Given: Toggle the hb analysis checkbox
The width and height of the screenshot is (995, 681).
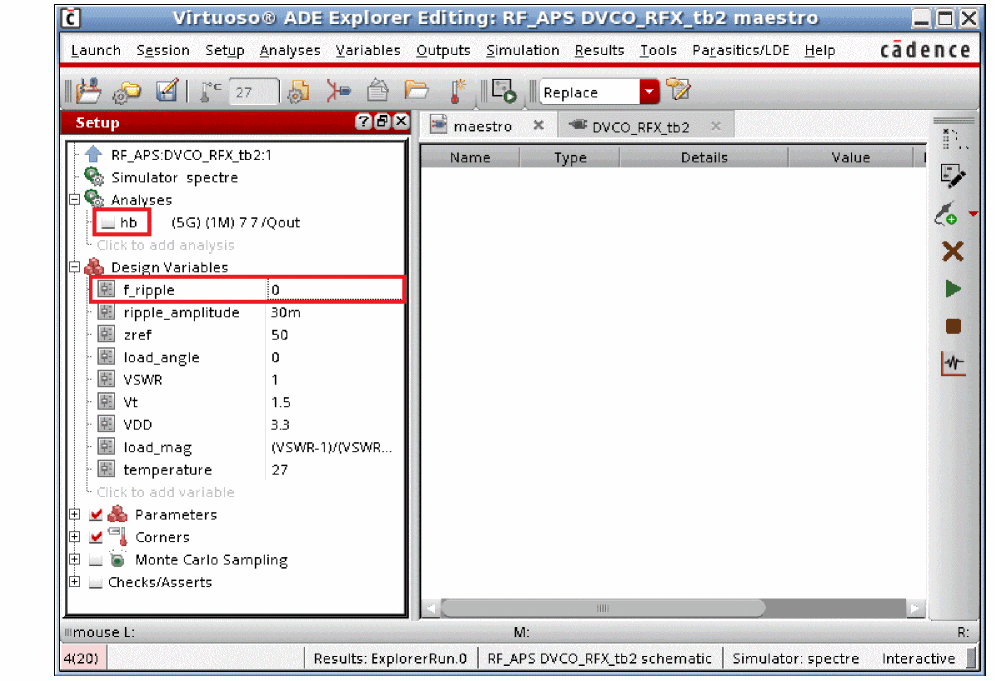Looking at the screenshot, I should 109,223.
